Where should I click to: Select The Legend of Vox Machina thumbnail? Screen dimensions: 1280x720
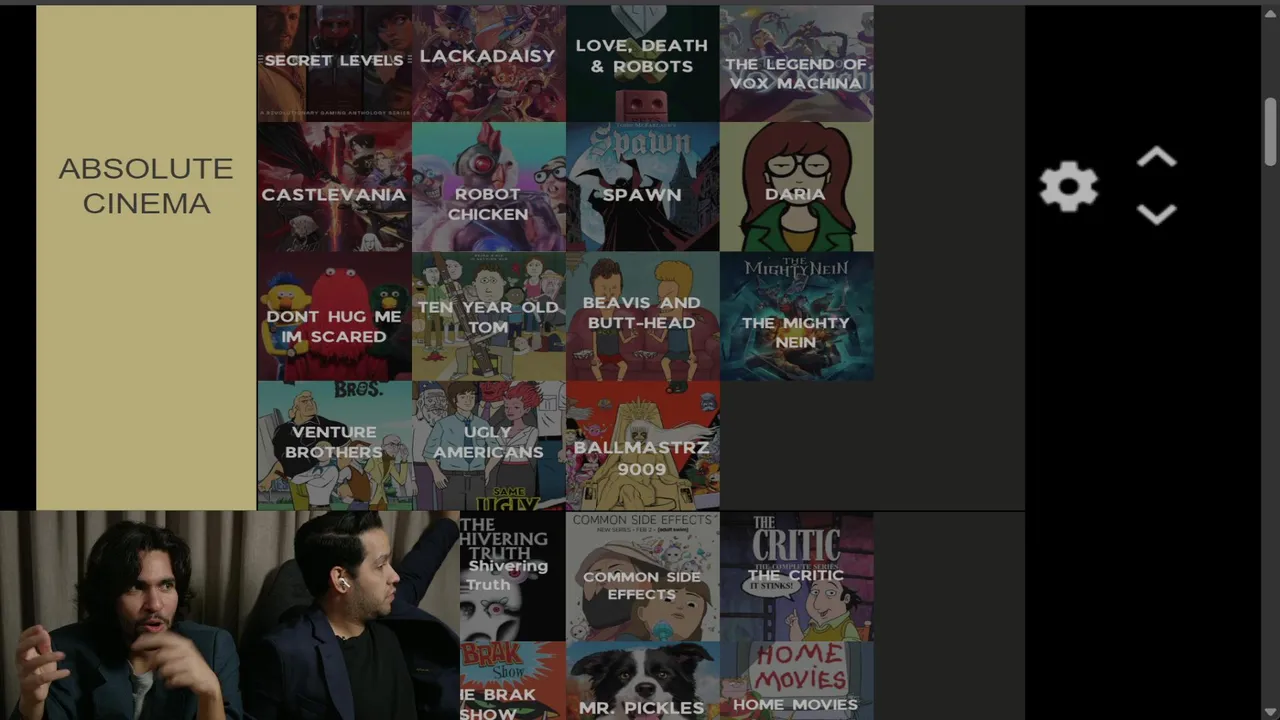796,63
